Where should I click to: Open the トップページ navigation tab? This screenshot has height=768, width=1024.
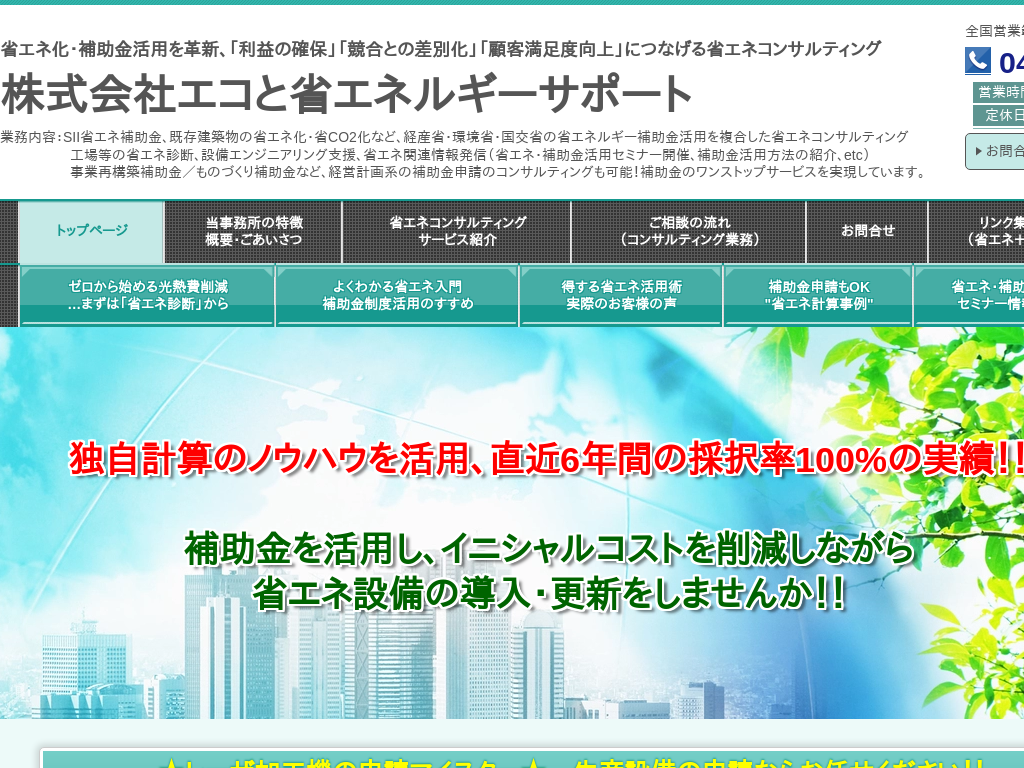91,231
